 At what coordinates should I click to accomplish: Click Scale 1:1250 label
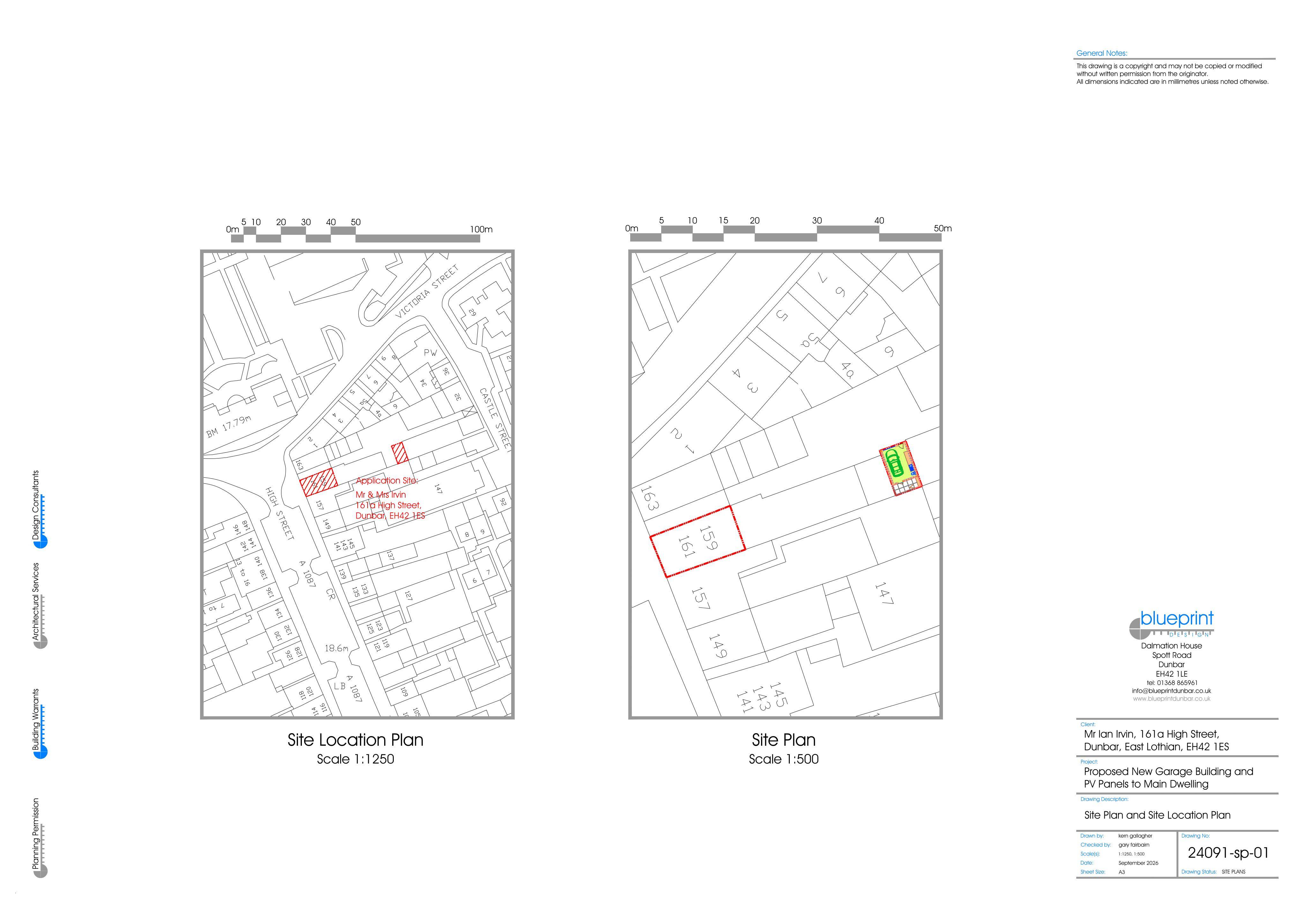click(355, 759)
